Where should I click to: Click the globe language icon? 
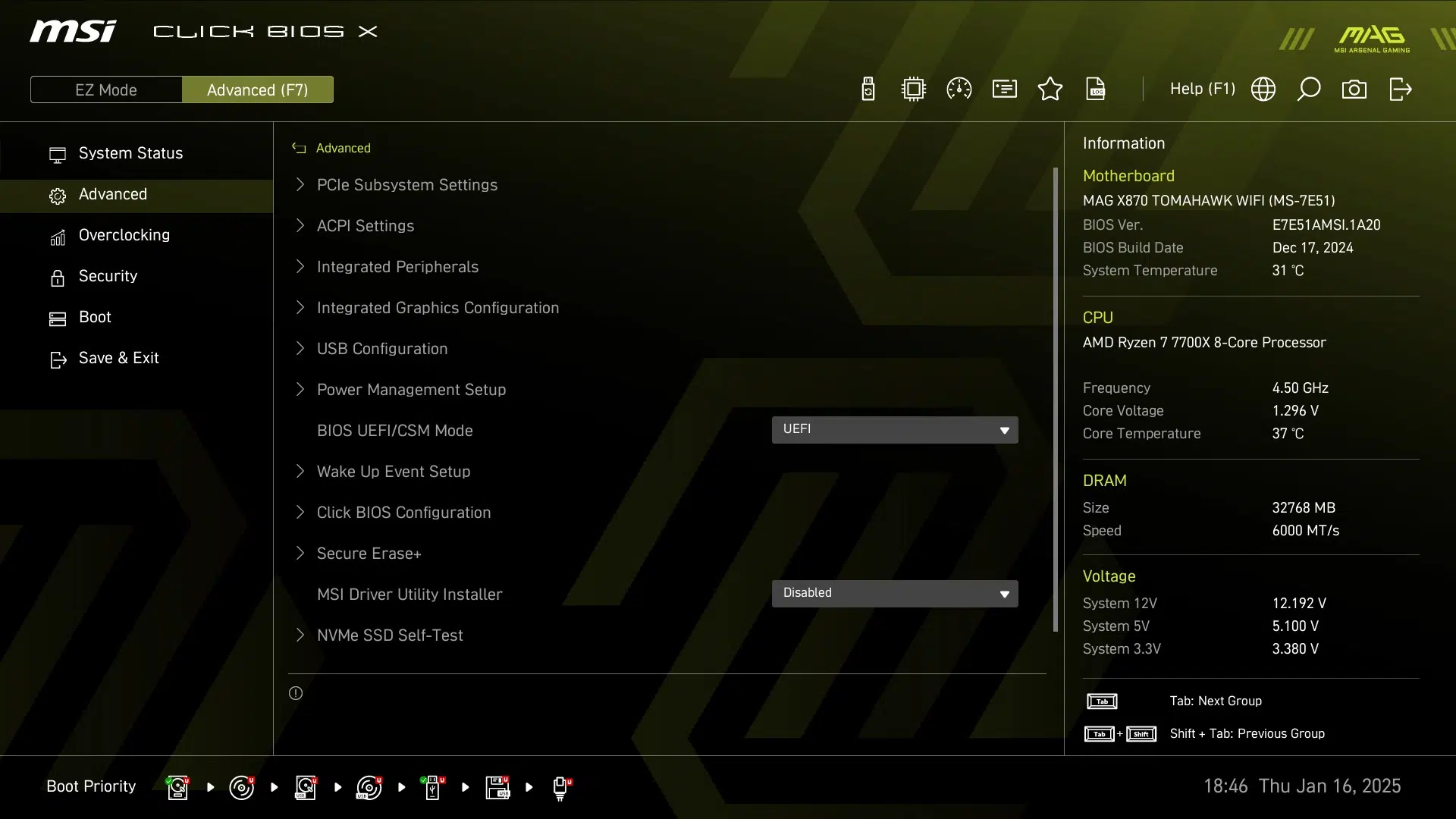1263,89
